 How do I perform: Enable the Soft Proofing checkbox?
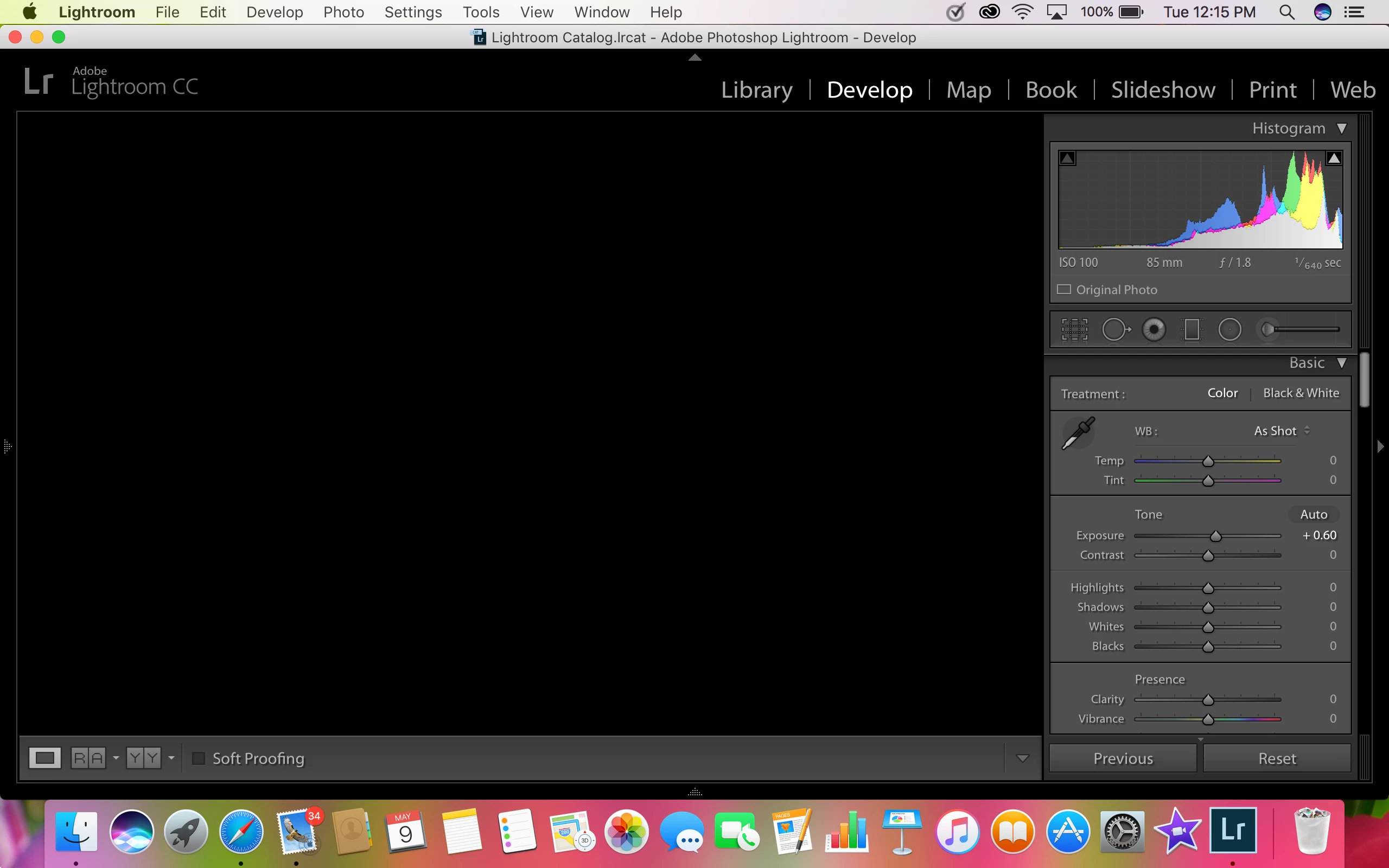point(199,758)
